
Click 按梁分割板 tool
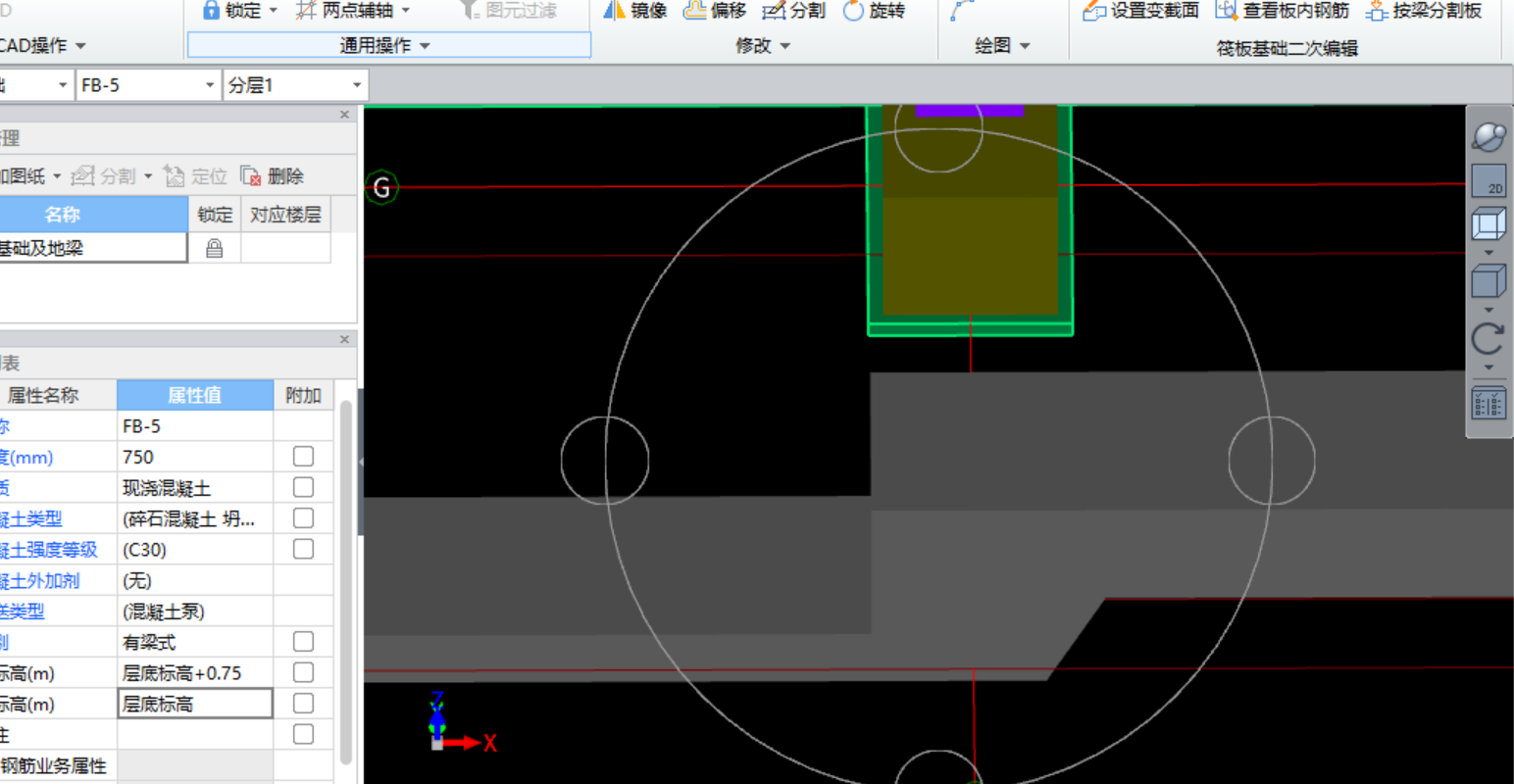point(1424,11)
